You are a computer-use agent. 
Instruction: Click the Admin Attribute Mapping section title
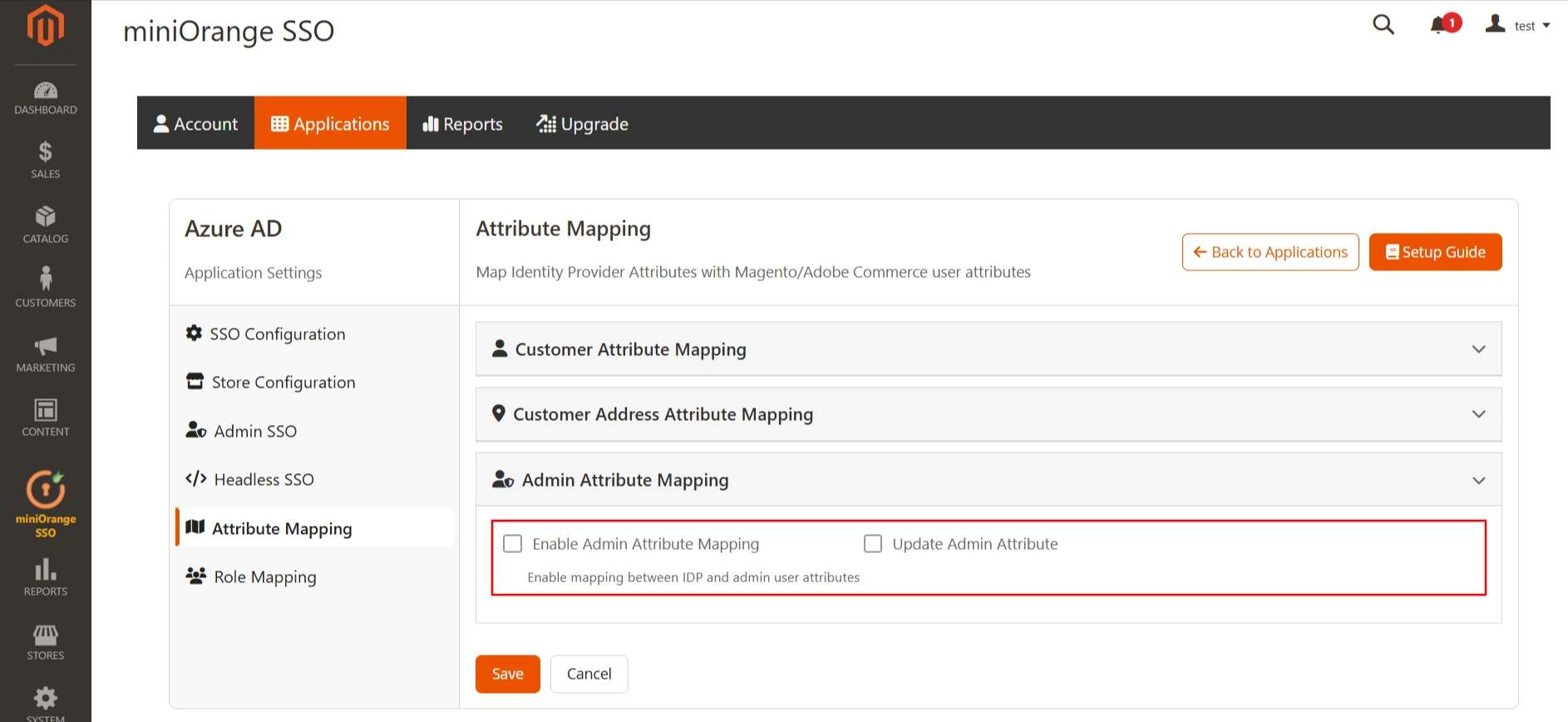point(625,480)
